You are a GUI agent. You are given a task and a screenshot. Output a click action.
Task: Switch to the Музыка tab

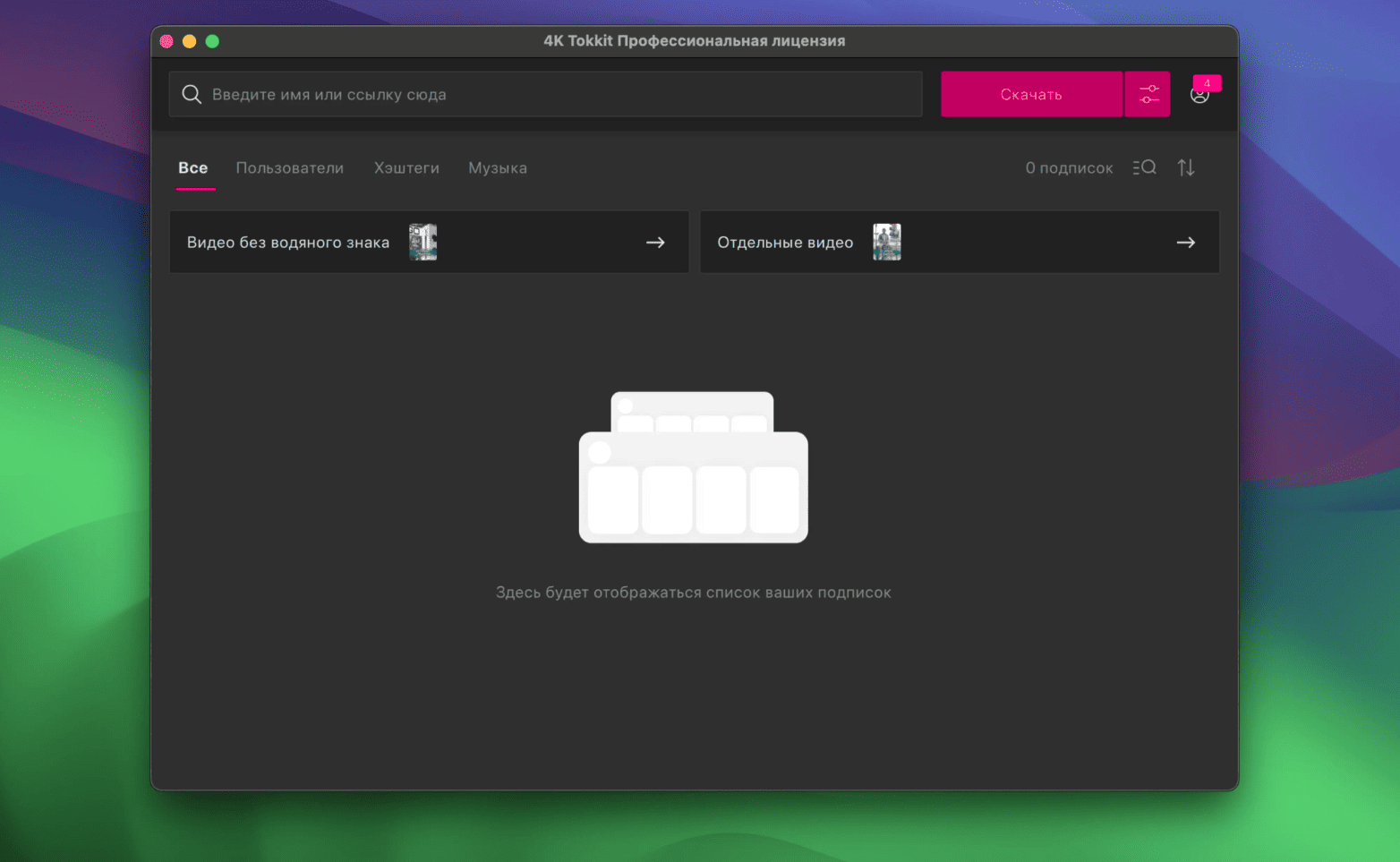[498, 168]
